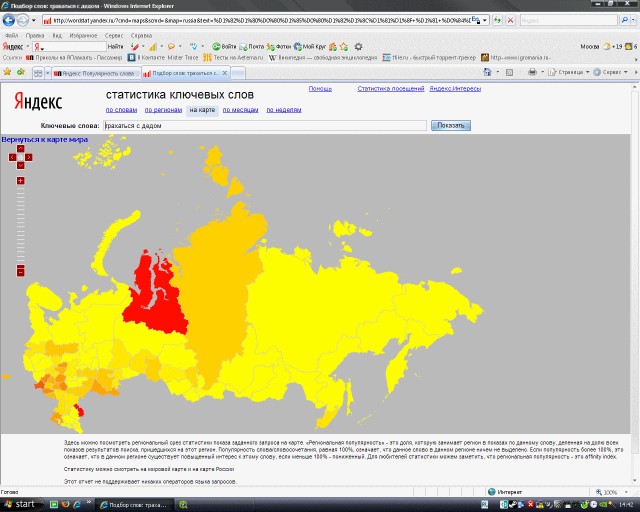Viewport: 640px width, 512px height.
Task: Open the по неделям view
Action: 284,110
